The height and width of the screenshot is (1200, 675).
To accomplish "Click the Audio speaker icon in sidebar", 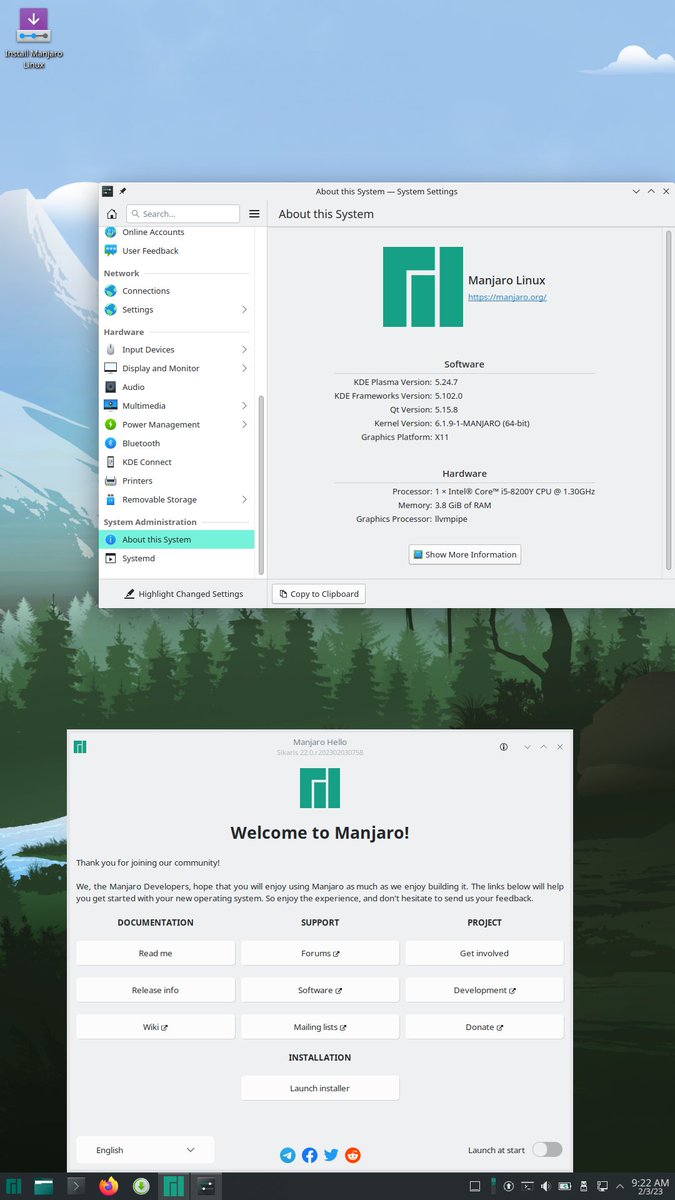I will 111,387.
